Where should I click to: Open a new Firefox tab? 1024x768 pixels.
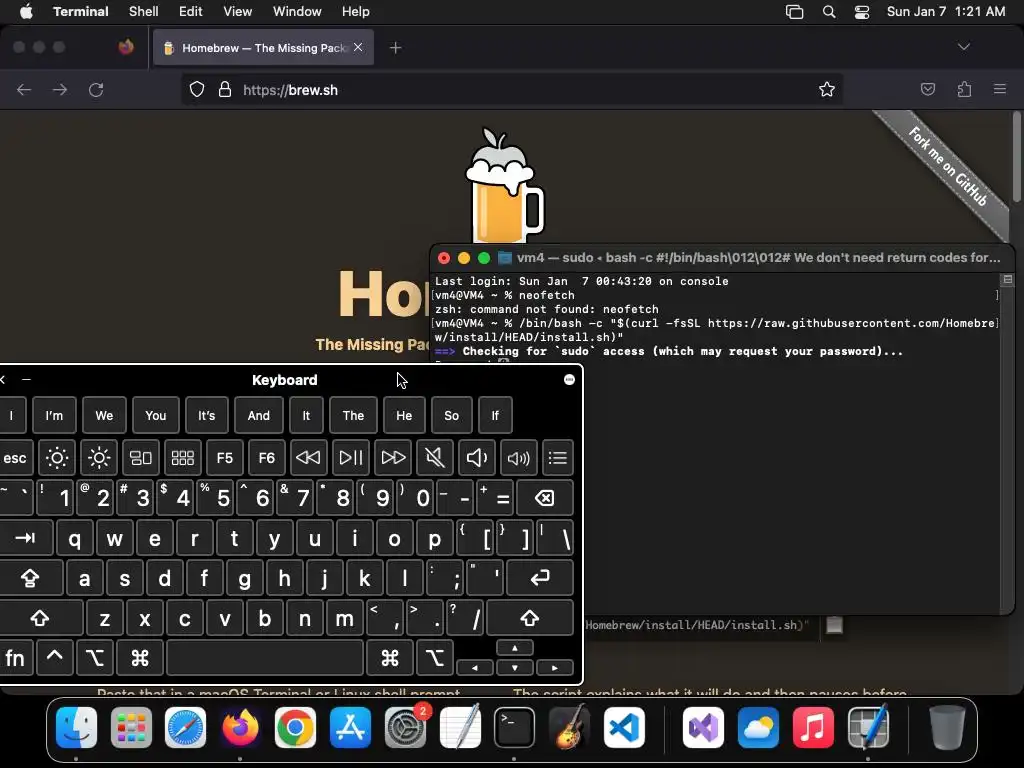point(395,48)
